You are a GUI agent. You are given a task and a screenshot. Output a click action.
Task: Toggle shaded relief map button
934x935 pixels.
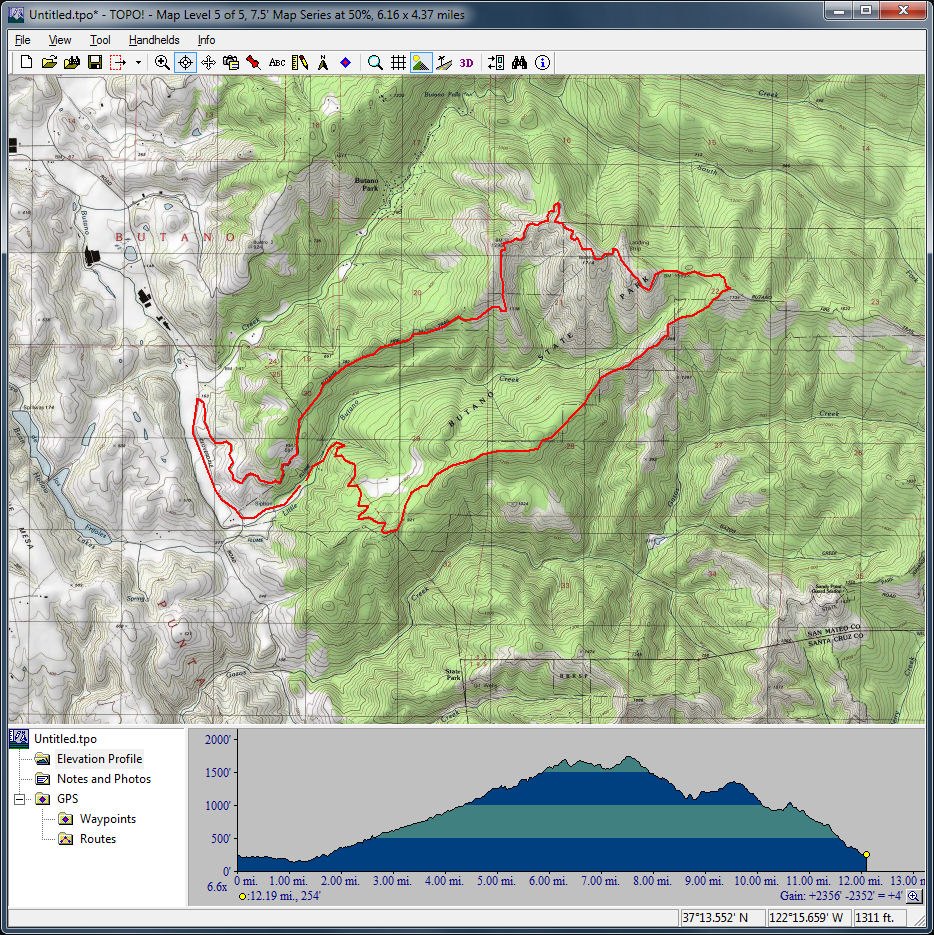421,62
